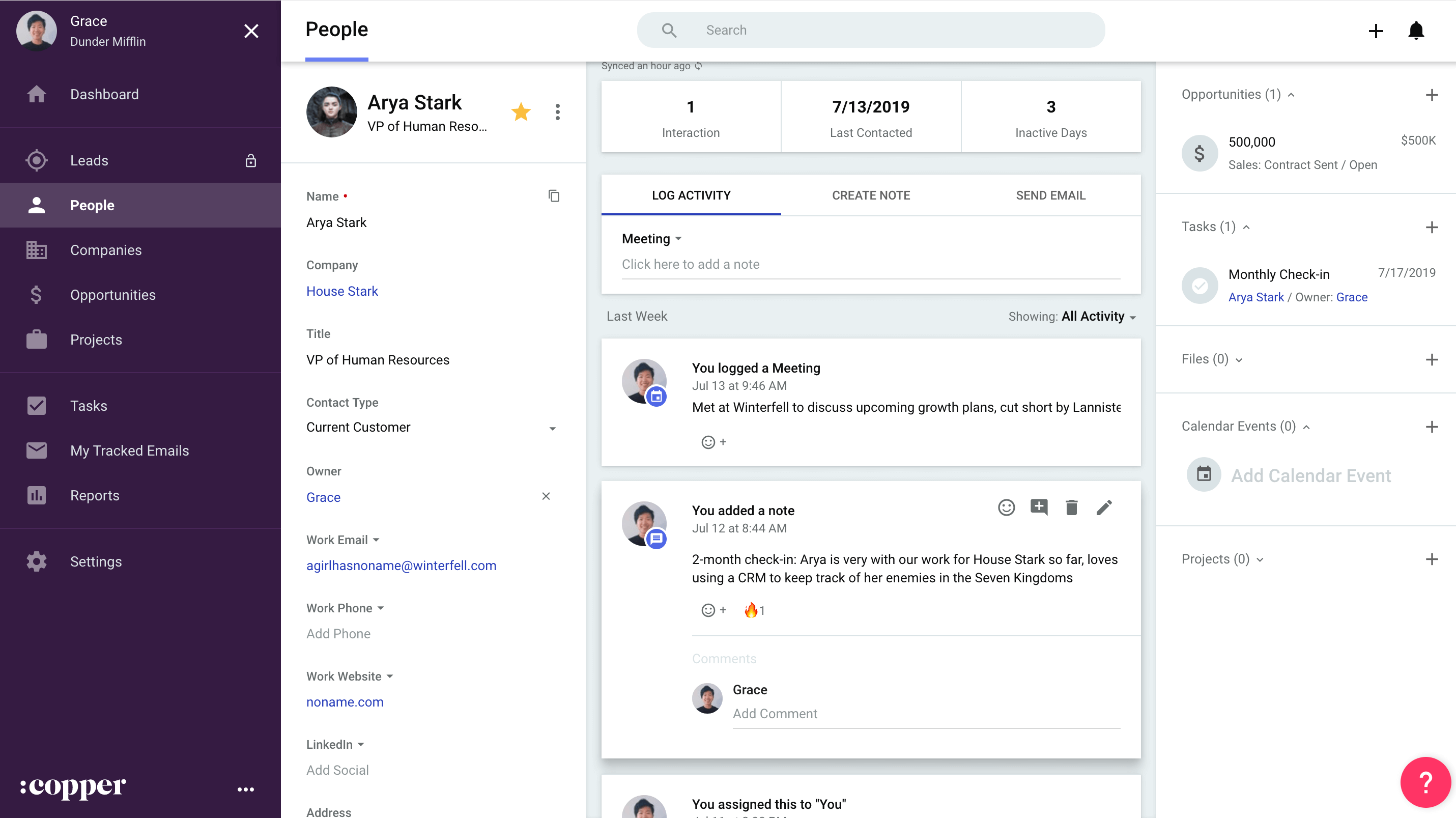Select the Log Activity tab

click(691, 195)
